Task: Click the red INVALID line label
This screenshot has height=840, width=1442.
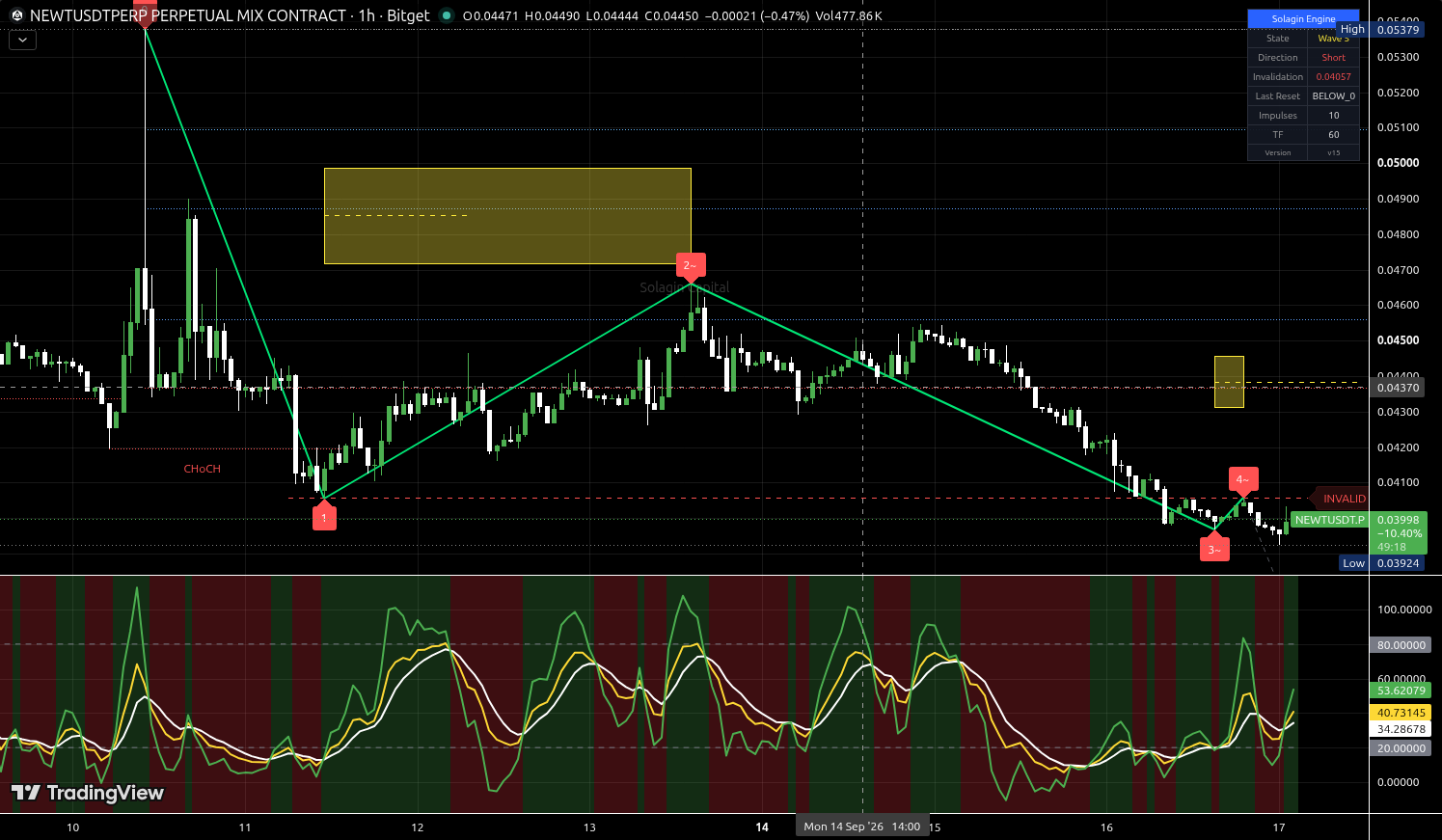Action: click(x=1344, y=499)
